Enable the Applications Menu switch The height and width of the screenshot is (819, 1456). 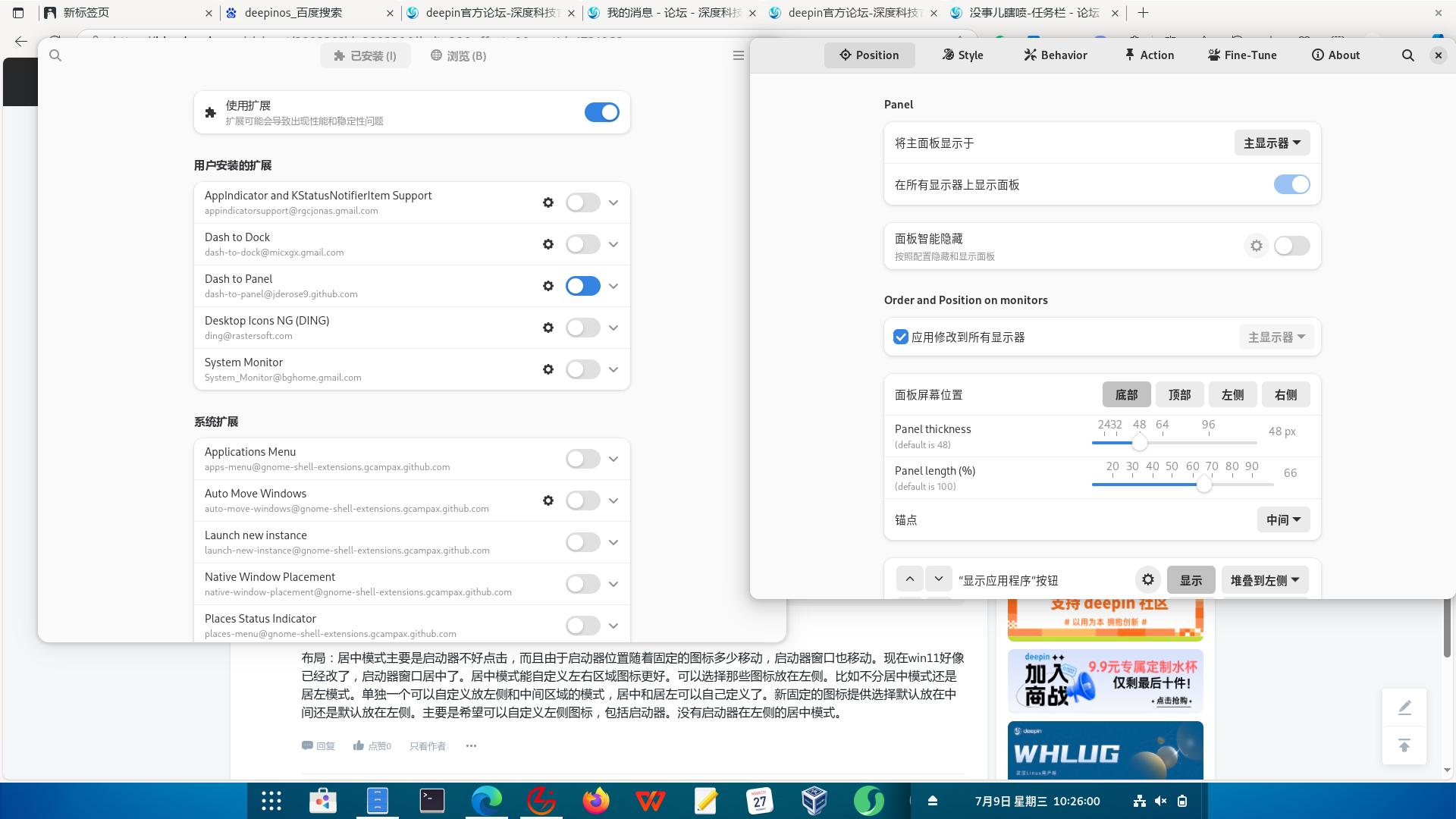(583, 459)
